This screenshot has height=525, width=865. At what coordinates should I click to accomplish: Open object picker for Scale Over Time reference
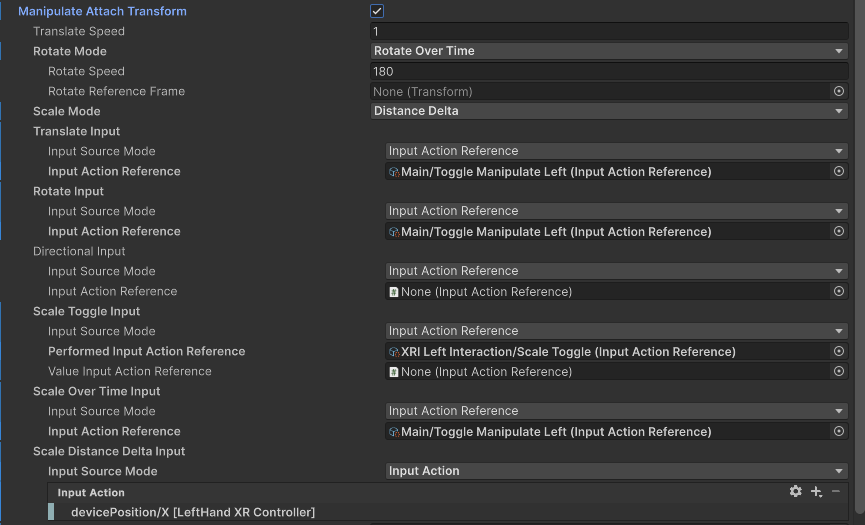(x=839, y=431)
